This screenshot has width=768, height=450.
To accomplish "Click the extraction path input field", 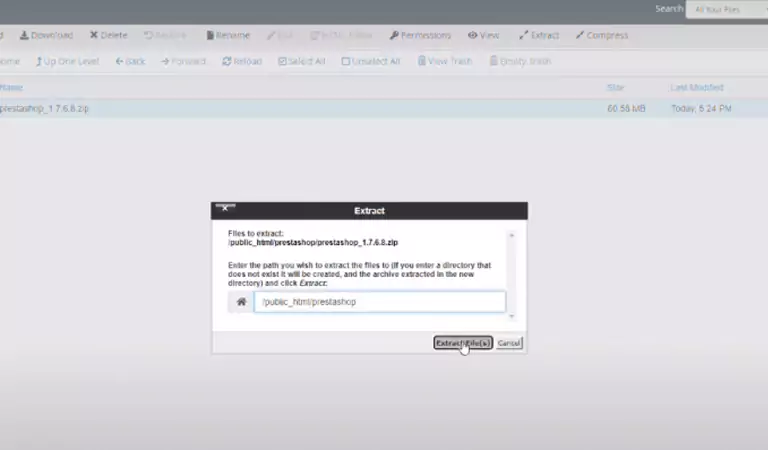I will pos(379,302).
